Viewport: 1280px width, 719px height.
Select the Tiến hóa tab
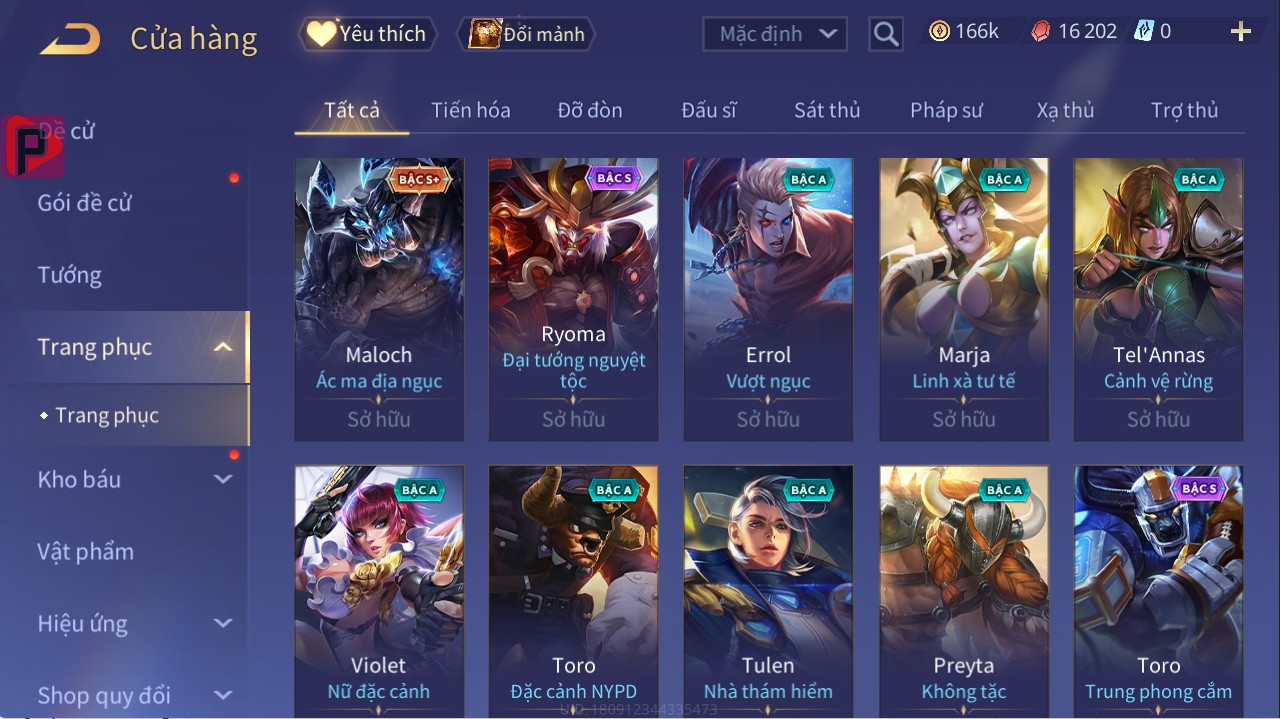tap(471, 110)
